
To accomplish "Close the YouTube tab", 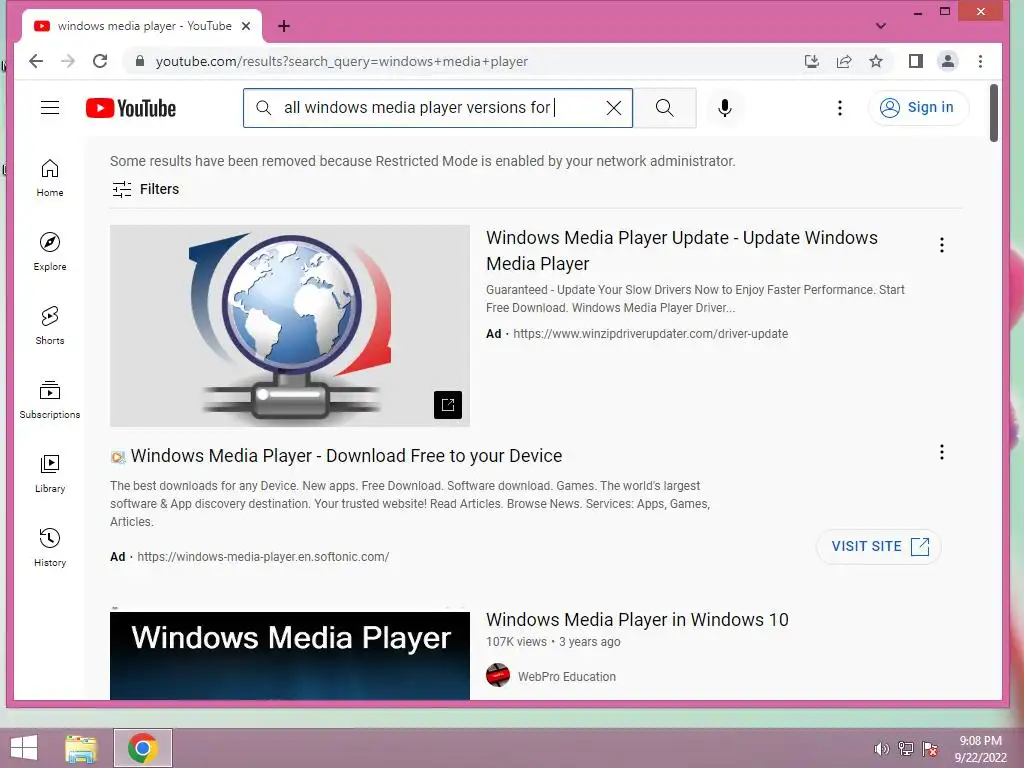I will (246, 26).
